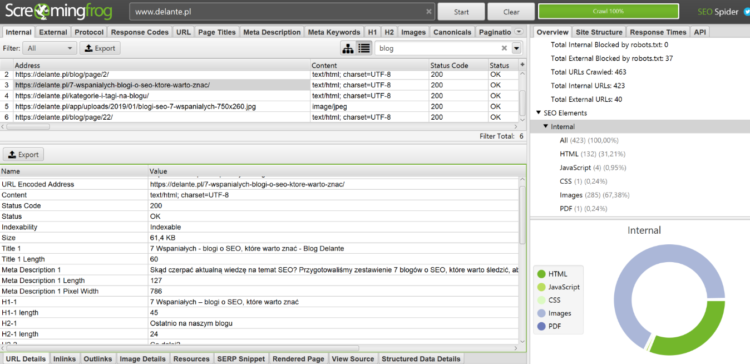The image size is (750, 364).
Task: Click the Clear button
Action: (511, 12)
